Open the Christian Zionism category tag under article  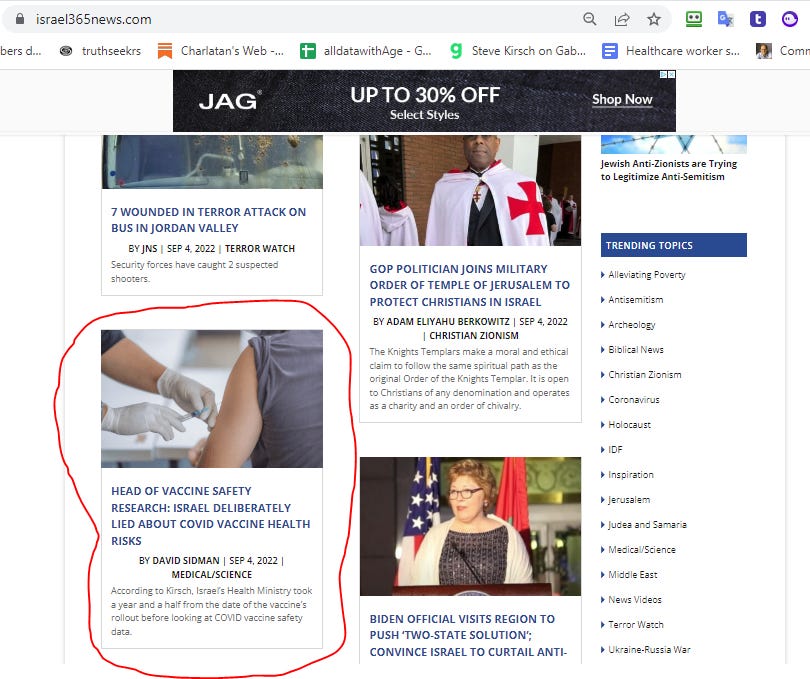point(474,335)
